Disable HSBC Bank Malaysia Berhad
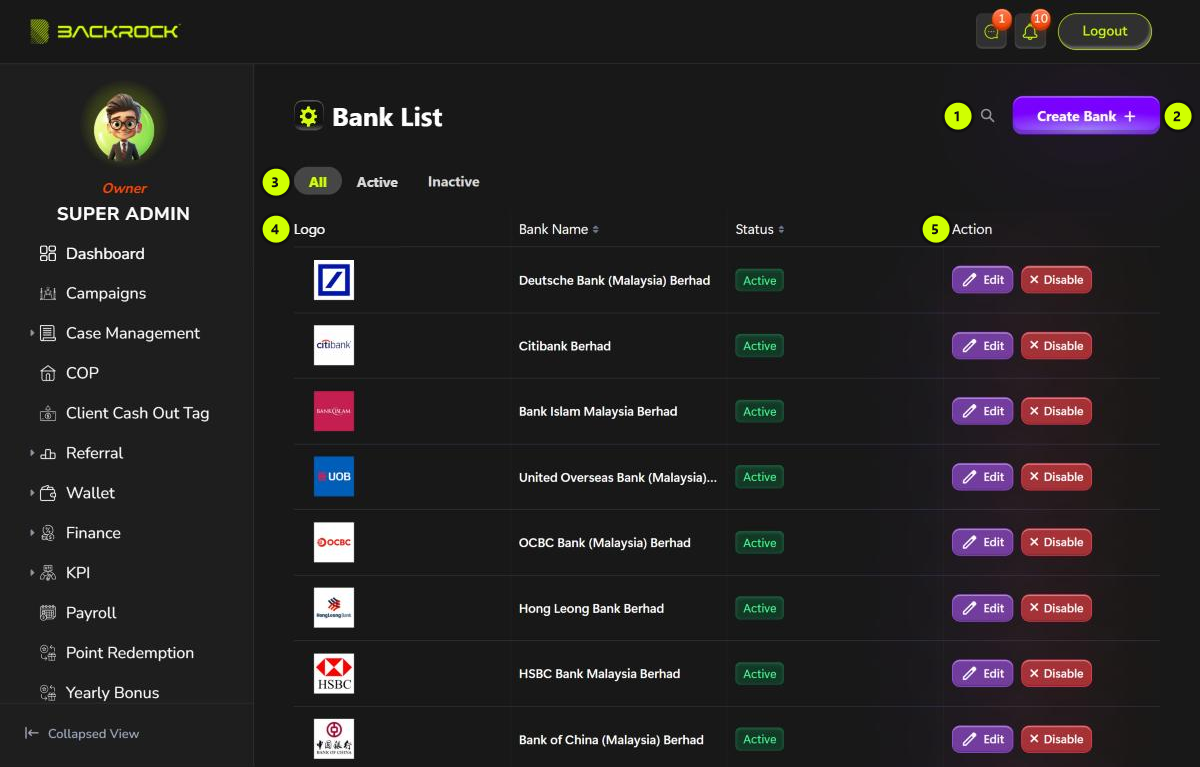This screenshot has width=1200, height=767. click(x=1056, y=674)
